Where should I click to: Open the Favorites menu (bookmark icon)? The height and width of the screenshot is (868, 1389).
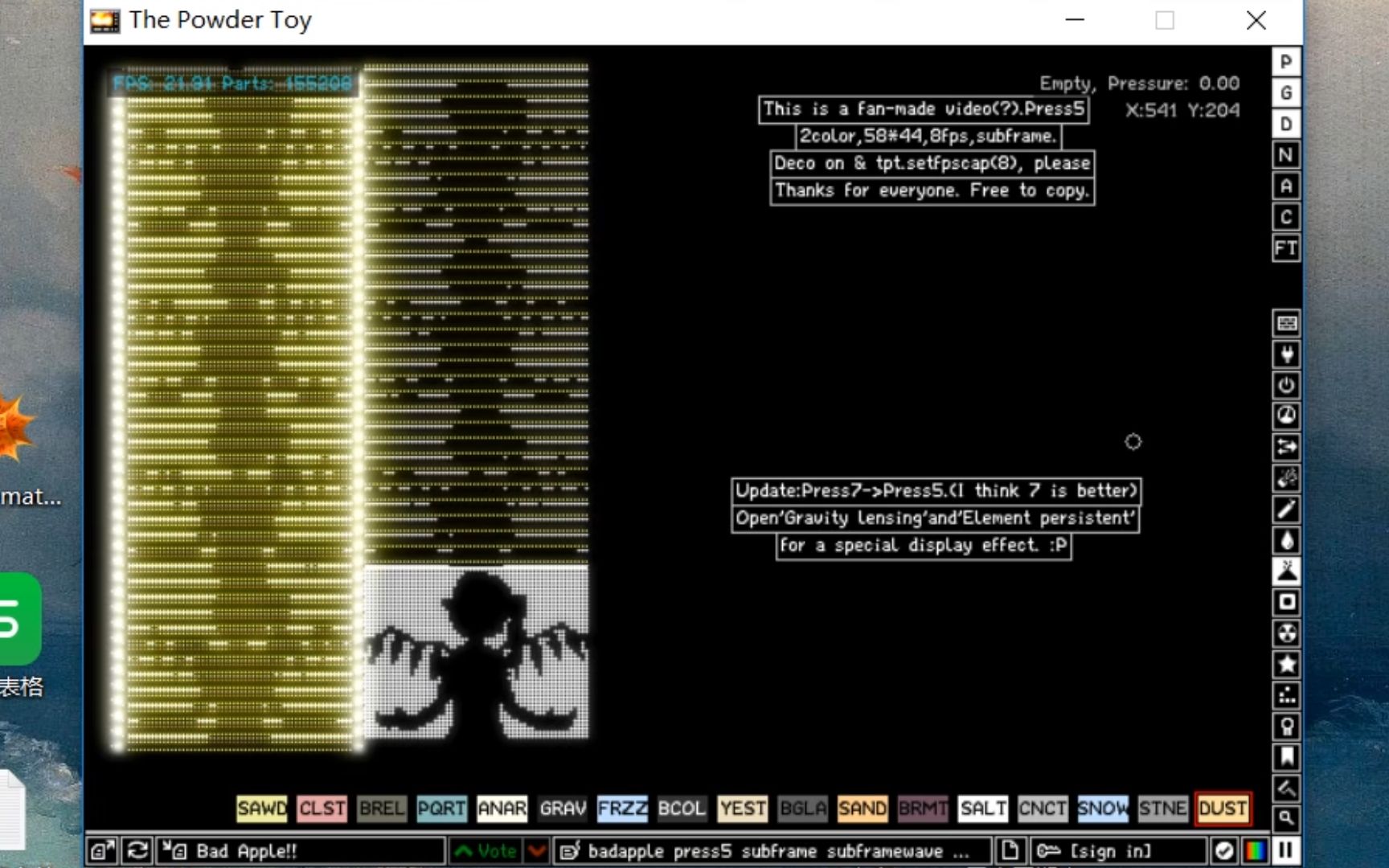[1287, 757]
